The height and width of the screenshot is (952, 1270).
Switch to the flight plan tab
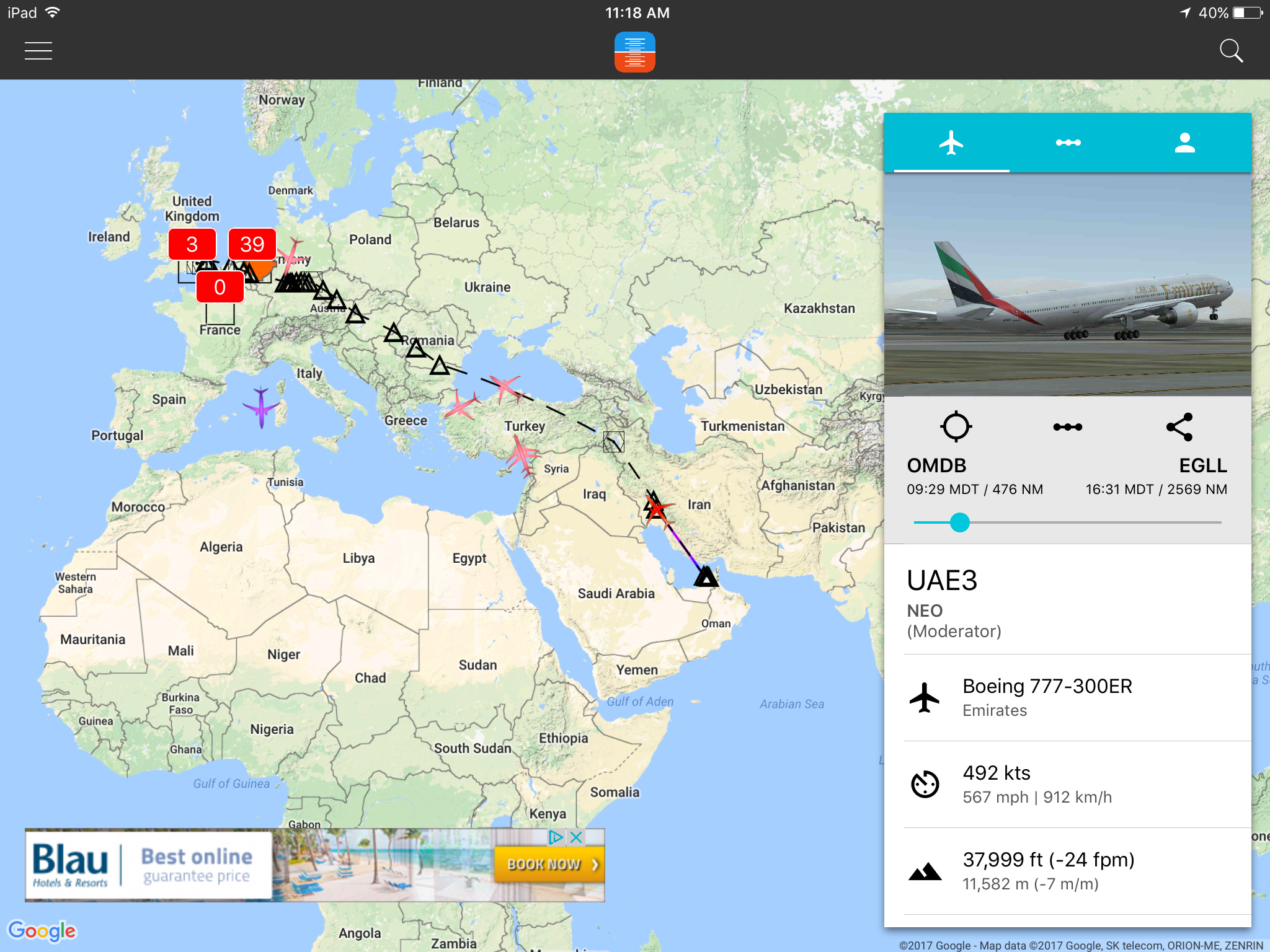click(1068, 143)
